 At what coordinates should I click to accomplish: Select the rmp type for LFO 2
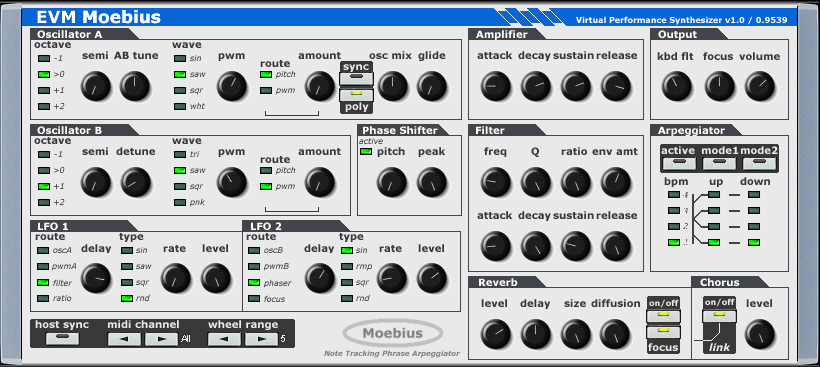coord(347,267)
